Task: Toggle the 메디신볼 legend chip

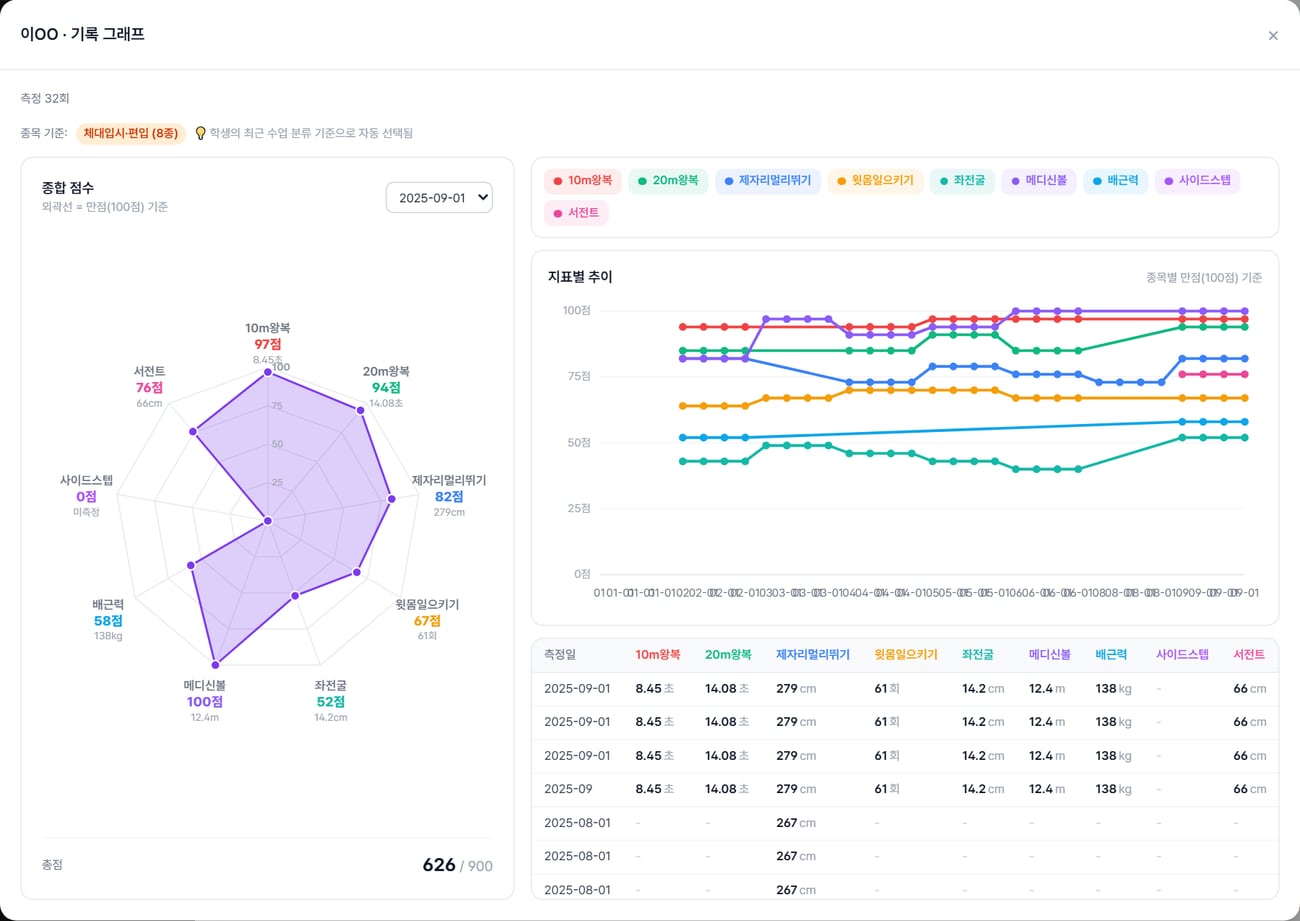Action: pyautogui.click(x=1039, y=181)
